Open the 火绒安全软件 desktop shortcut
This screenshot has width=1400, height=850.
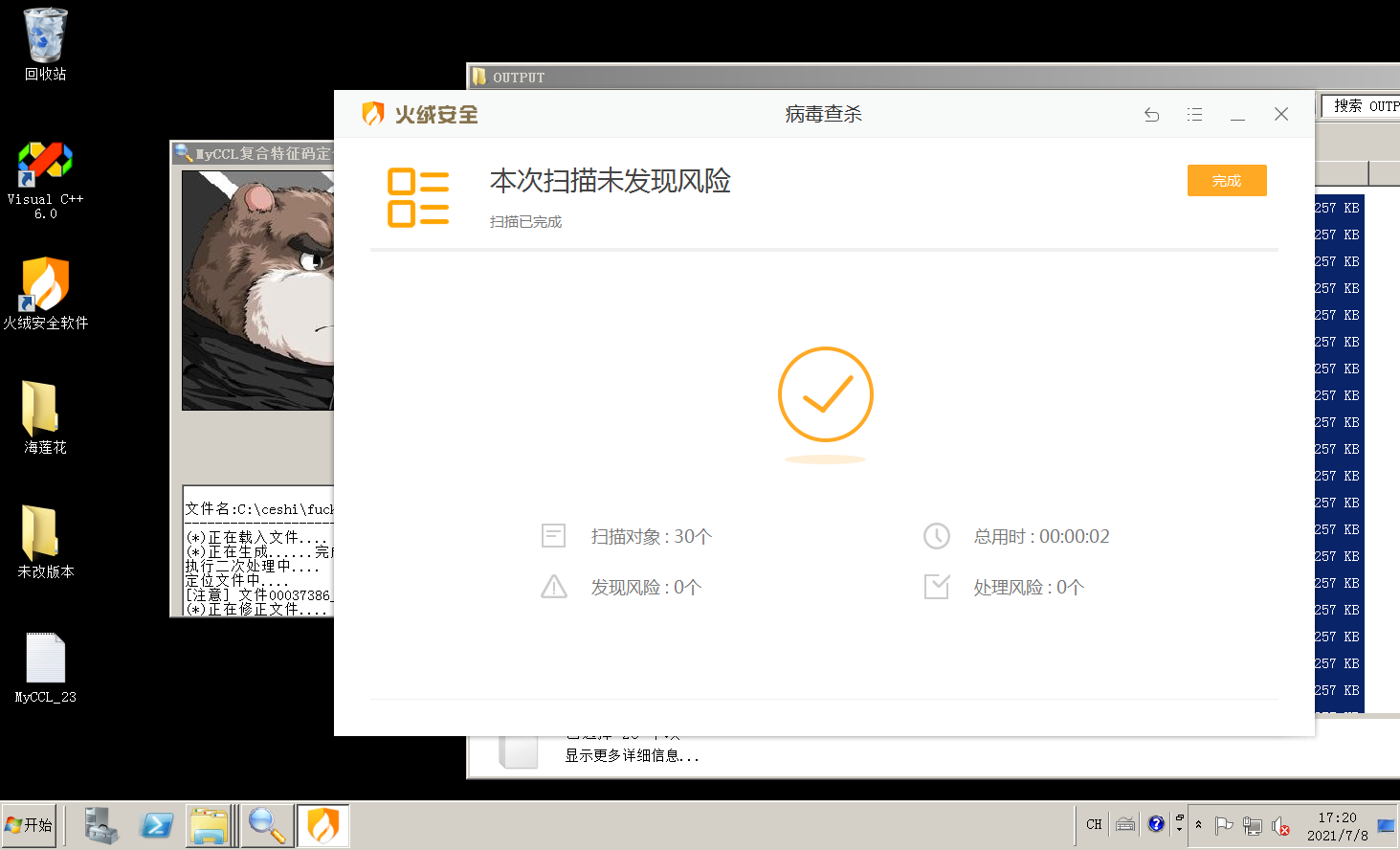(45, 293)
